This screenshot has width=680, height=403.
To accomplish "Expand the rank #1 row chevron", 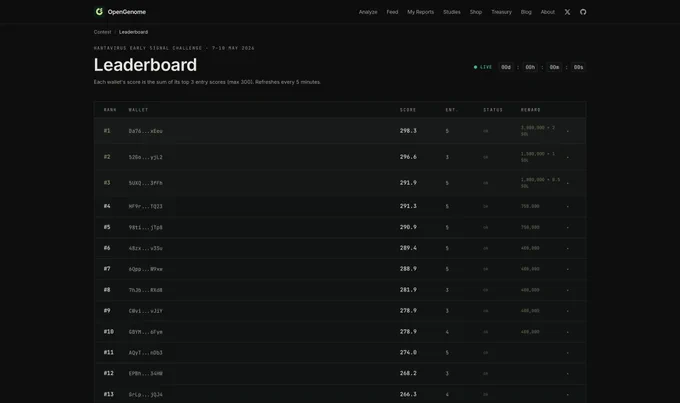I will [567, 131].
